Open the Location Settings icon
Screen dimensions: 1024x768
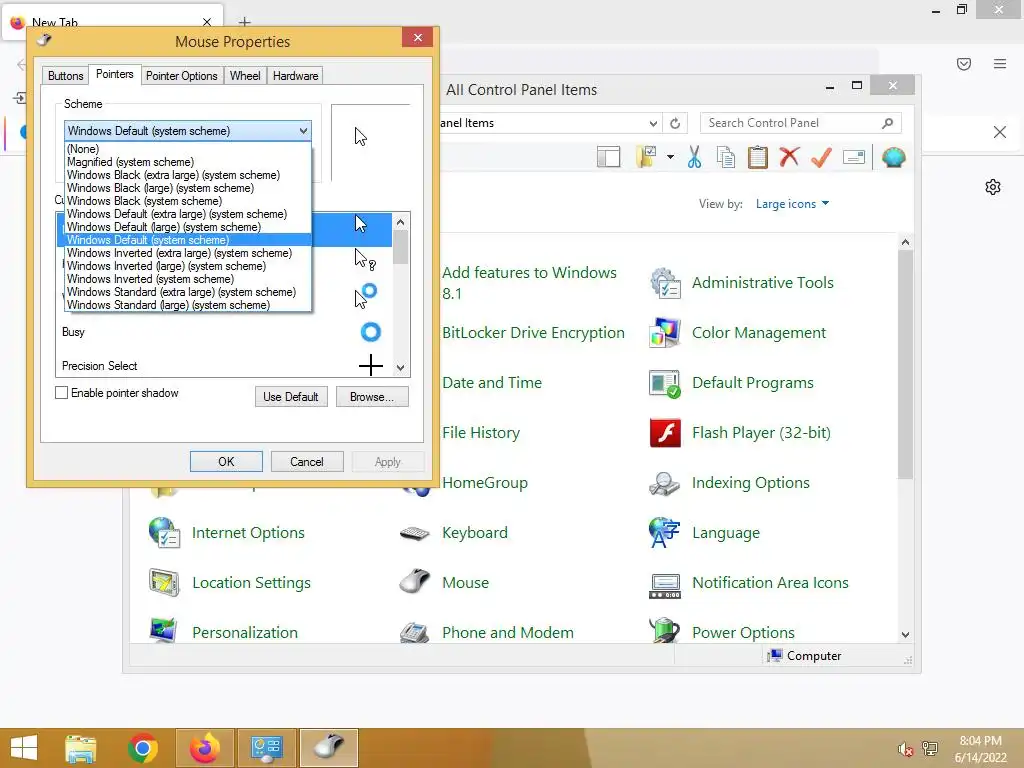[x=165, y=583]
